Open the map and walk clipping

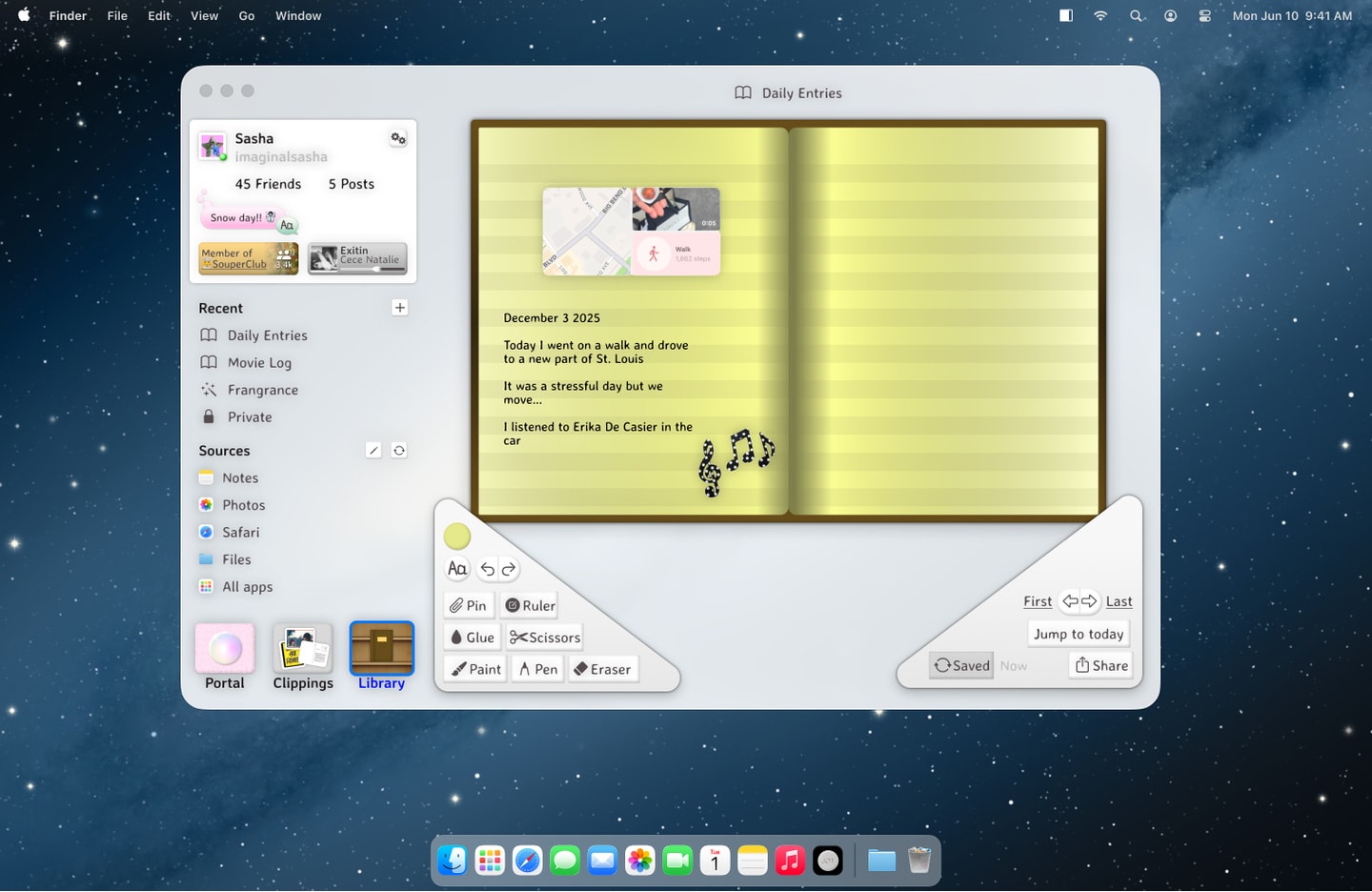coord(631,232)
